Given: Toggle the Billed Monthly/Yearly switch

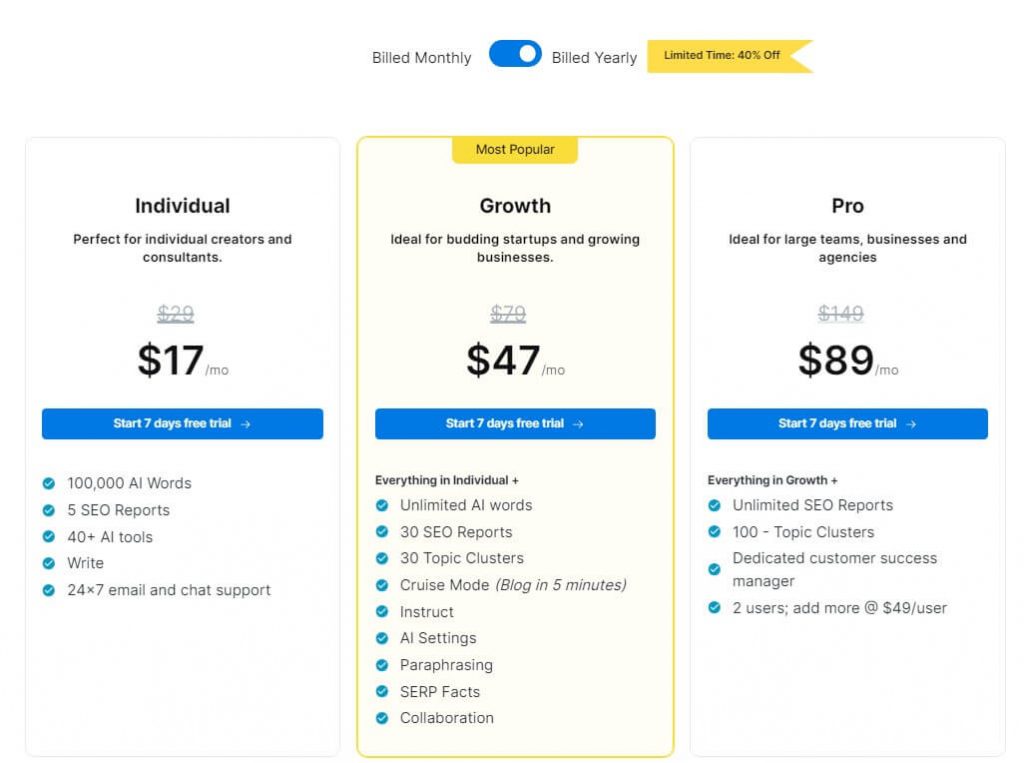Looking at the screenshot, I should [515, 54].
